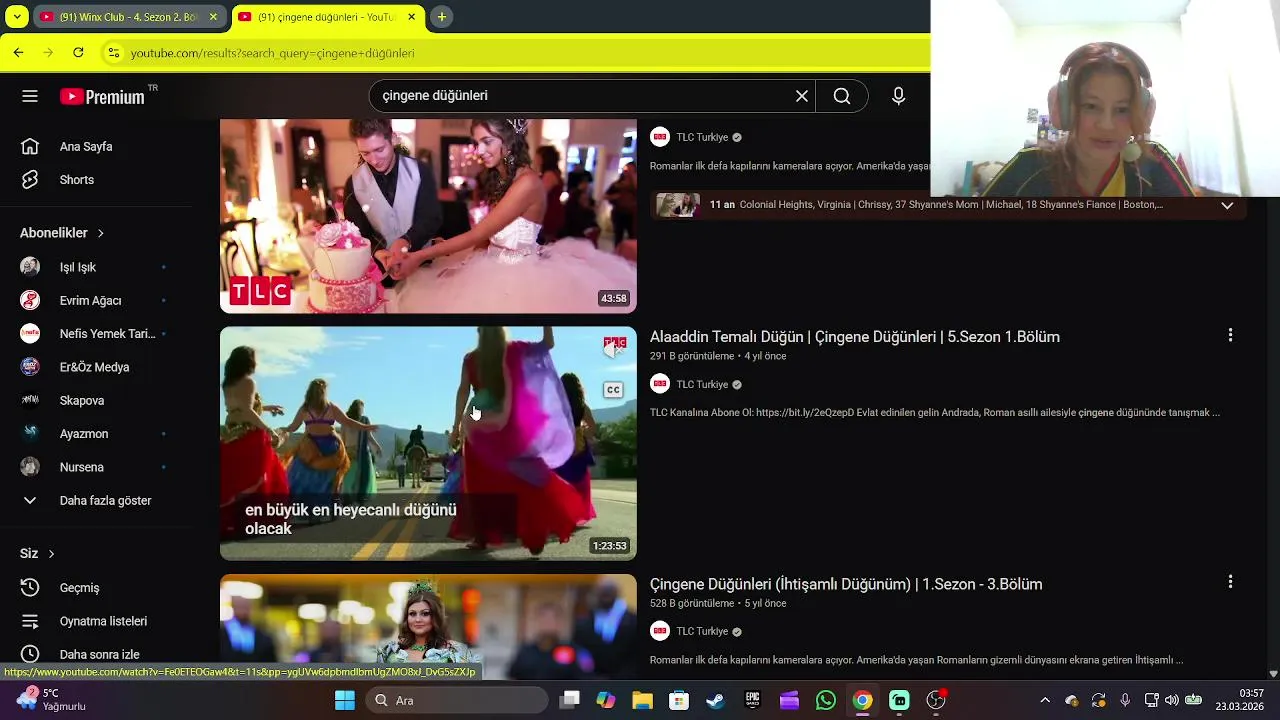Open more options for Alaaddin Temalı Düğün

click(1230, 336)
